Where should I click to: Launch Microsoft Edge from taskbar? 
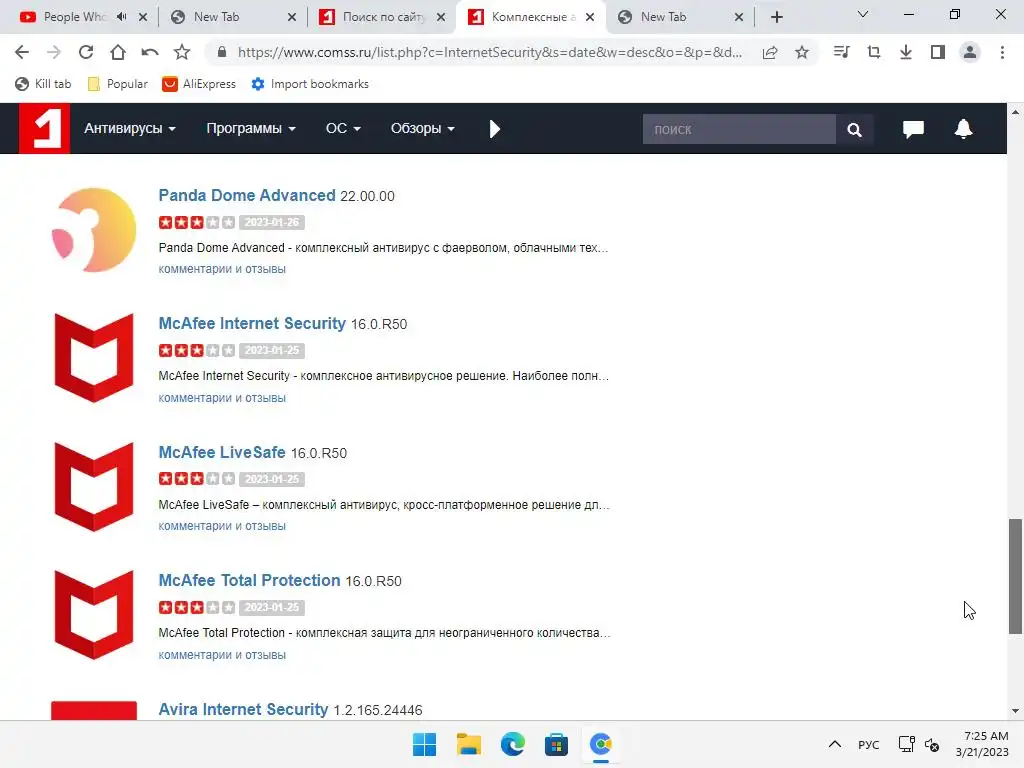513,744
